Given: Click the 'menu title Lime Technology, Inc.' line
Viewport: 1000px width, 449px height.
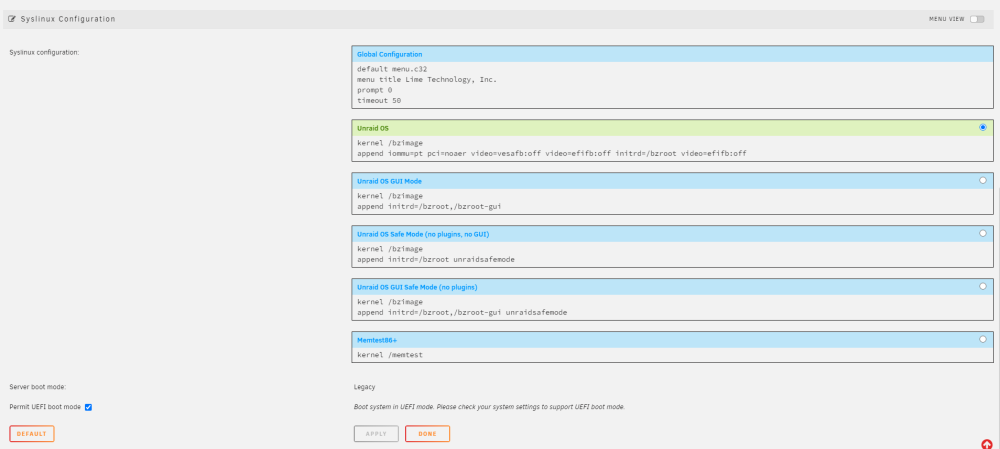Looking at the screenshot, I should [427, 80].
